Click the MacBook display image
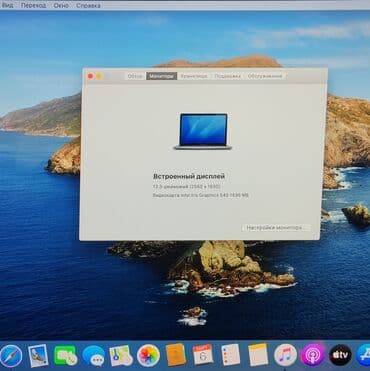 203,131
